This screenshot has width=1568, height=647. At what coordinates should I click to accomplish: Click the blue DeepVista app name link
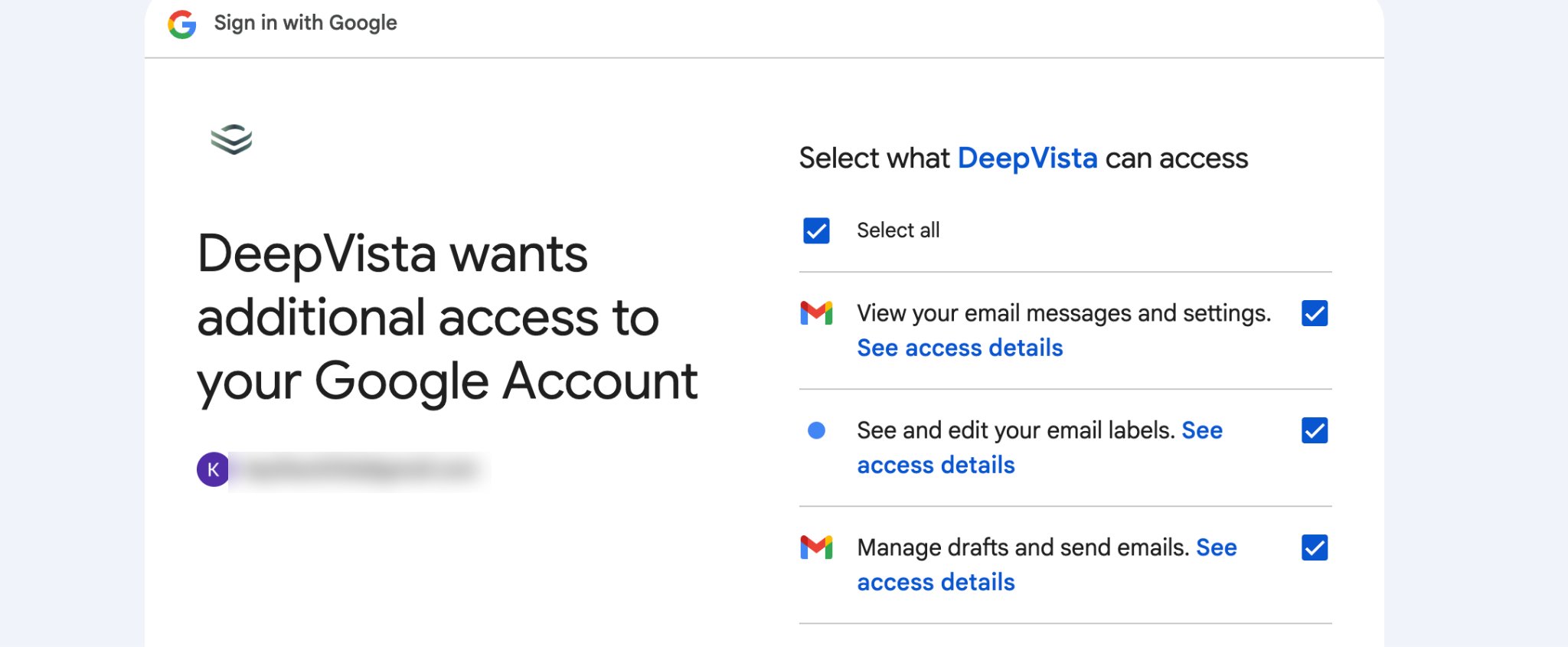pos(1027,158)
